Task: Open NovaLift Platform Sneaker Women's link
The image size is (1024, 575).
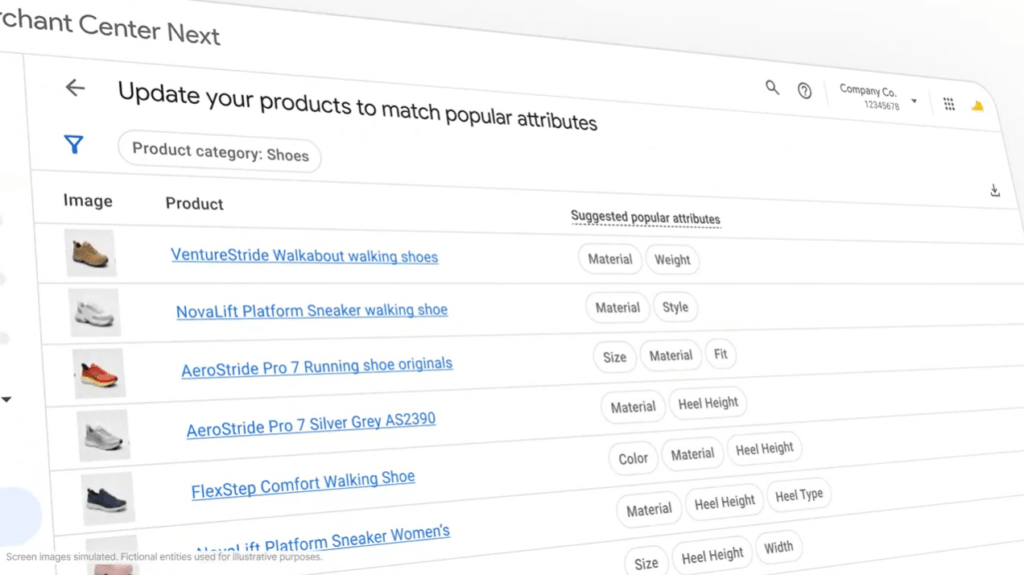Action: (323, 540)
